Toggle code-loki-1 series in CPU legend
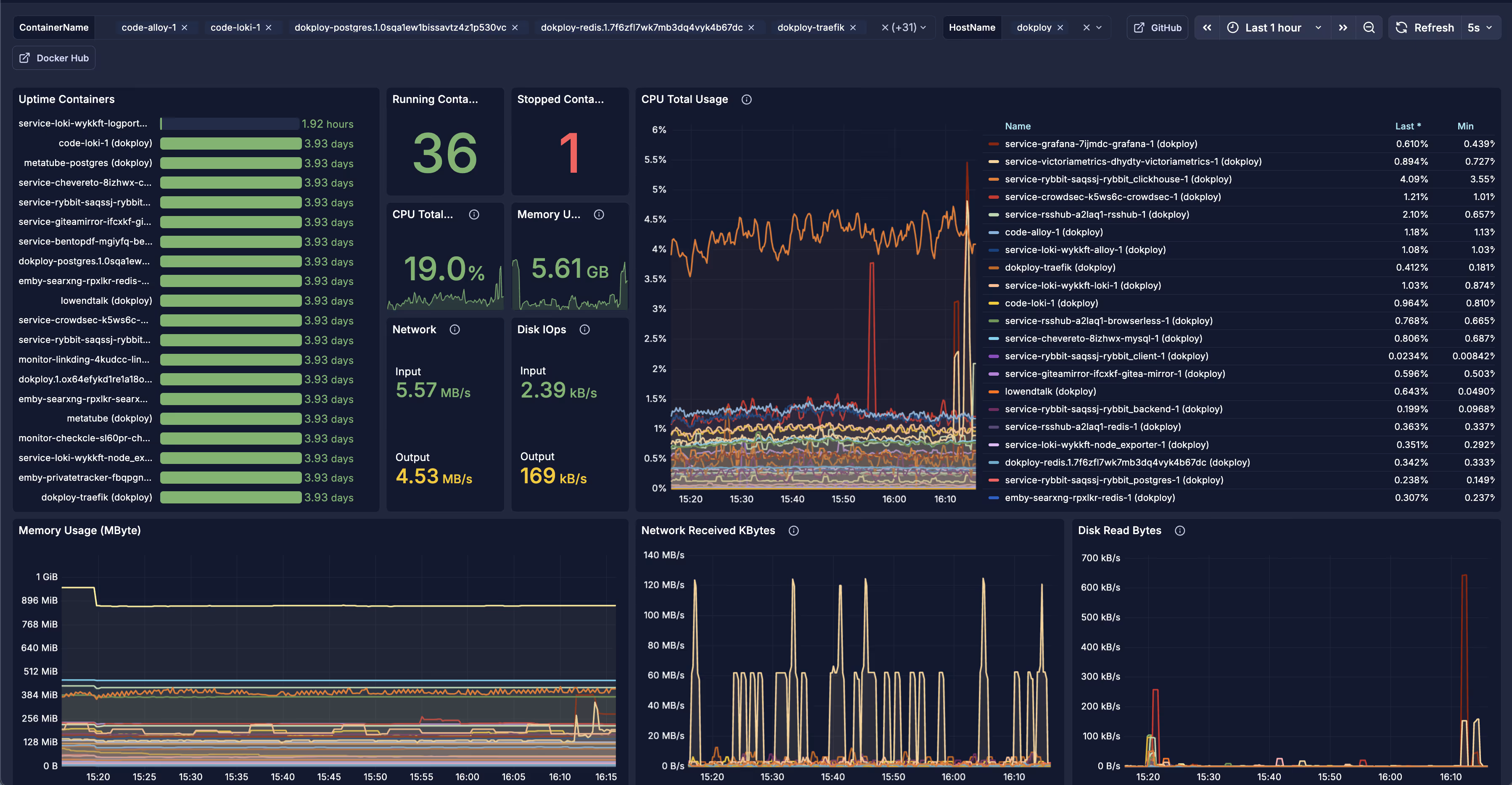The height and width of the screenshot is (785, 1512). 1051,303
